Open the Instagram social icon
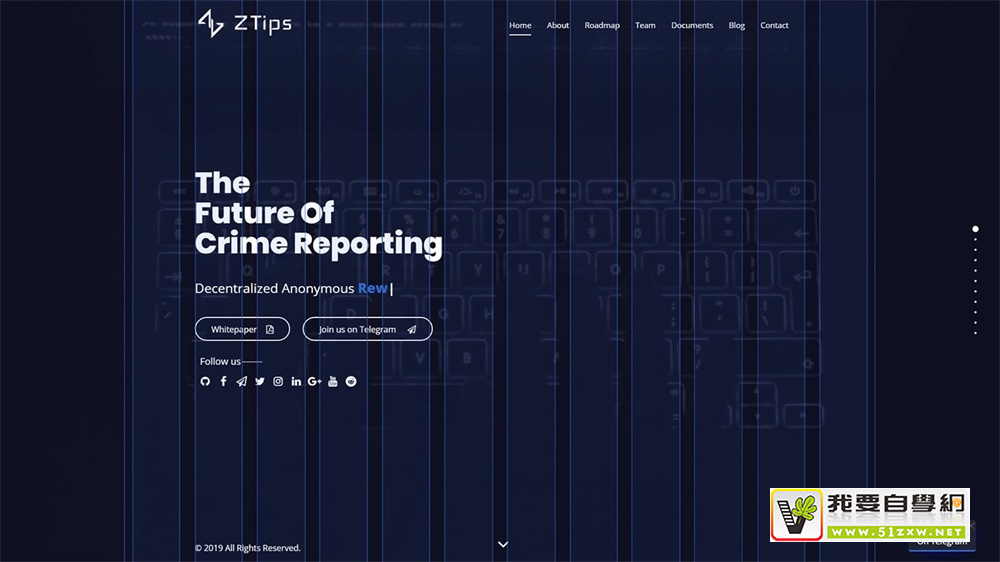Image resolution: width=1000 pixels, height=562 pixels. coord(278,381)
